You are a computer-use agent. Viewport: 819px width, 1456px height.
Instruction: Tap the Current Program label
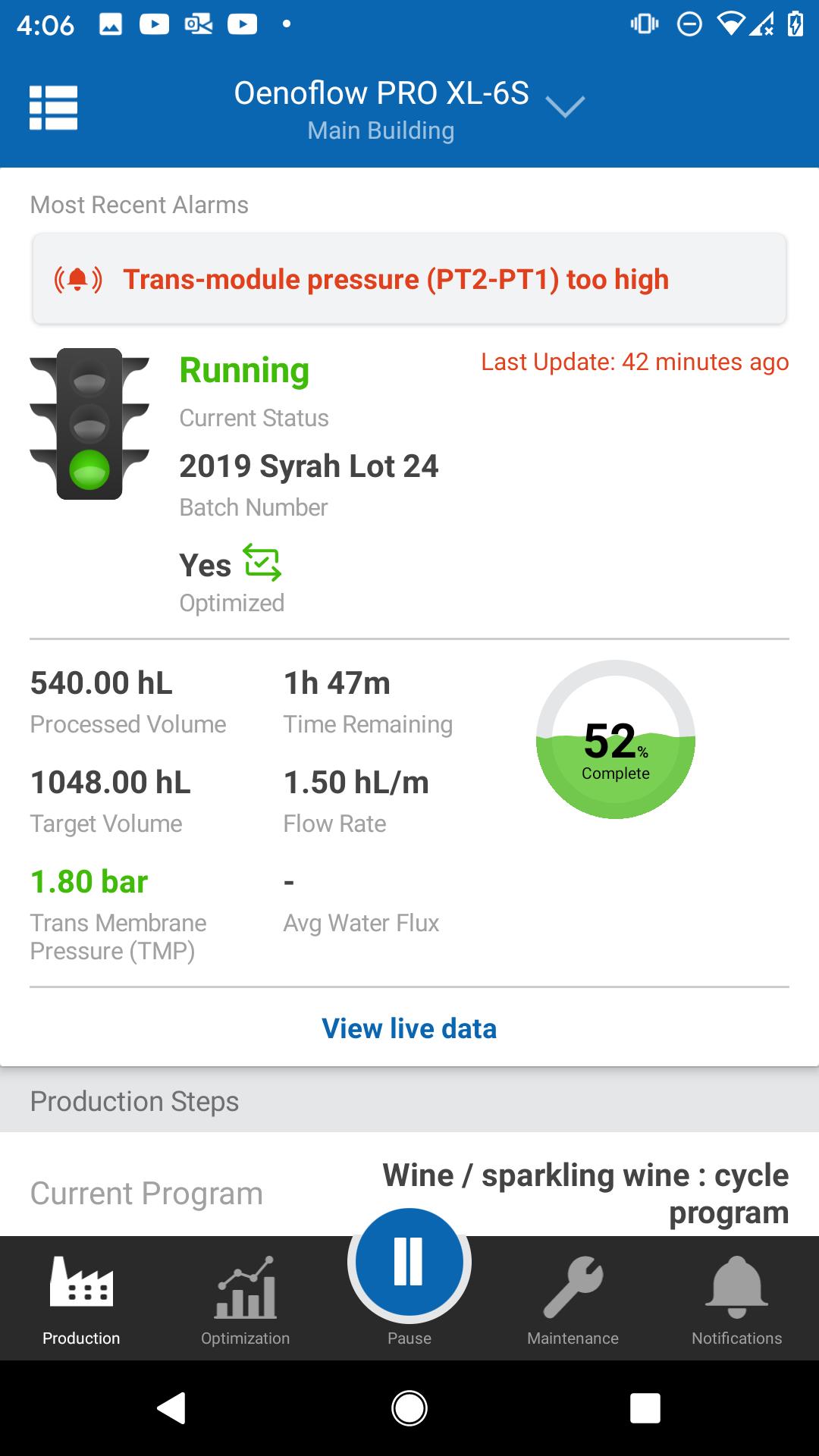pos(146,1193)
